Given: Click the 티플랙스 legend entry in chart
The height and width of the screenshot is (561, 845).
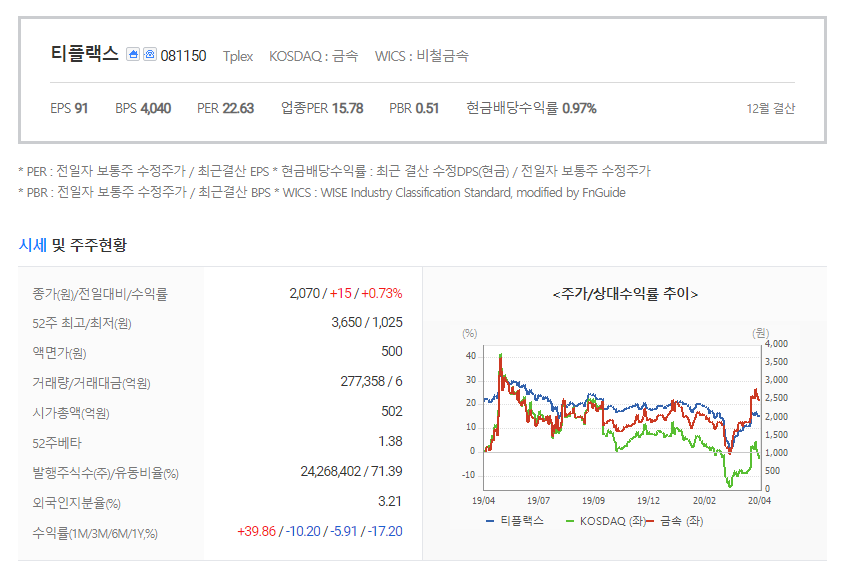Looking at the screenshot, I should [x=515, y=521].
